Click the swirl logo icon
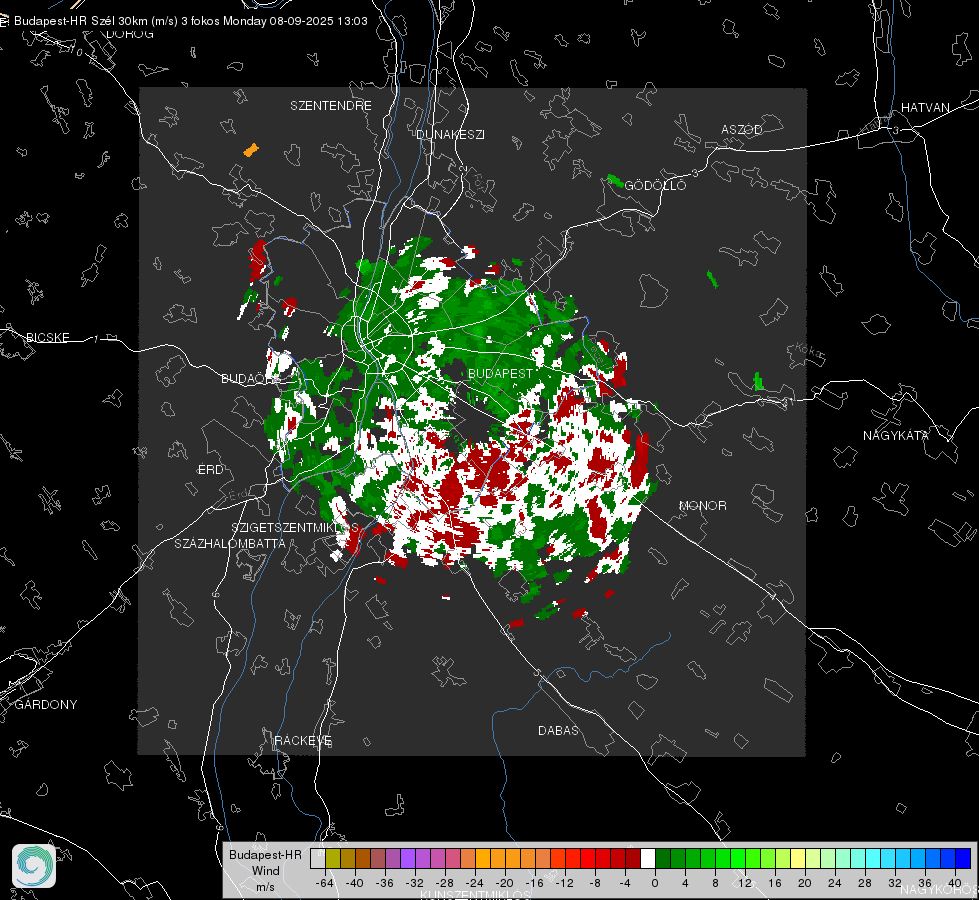Image resolution: width=979 pixels, height=900 pixels. (34, 866)
